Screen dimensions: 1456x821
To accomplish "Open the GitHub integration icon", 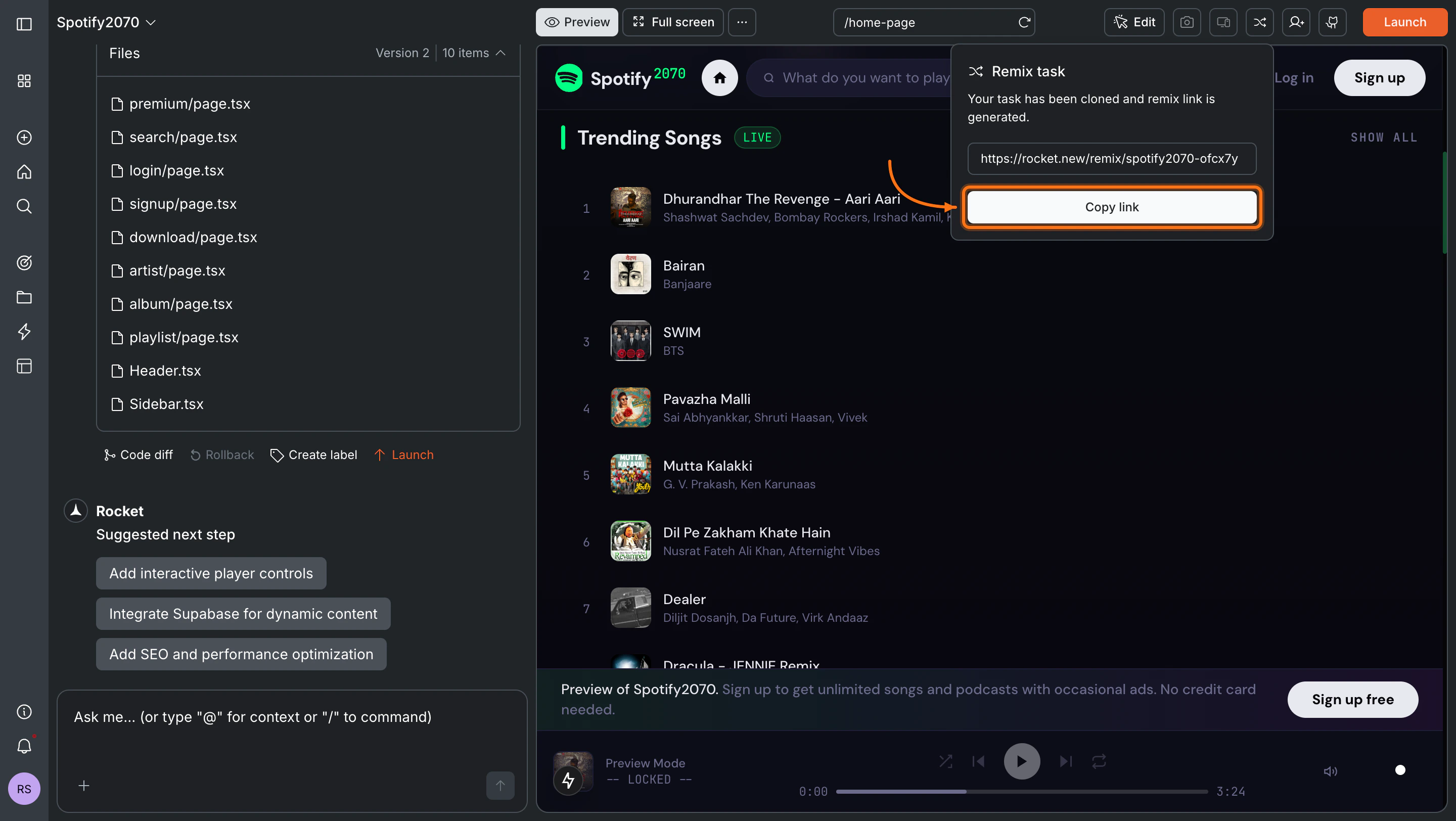I will [x=1332, y=22].
